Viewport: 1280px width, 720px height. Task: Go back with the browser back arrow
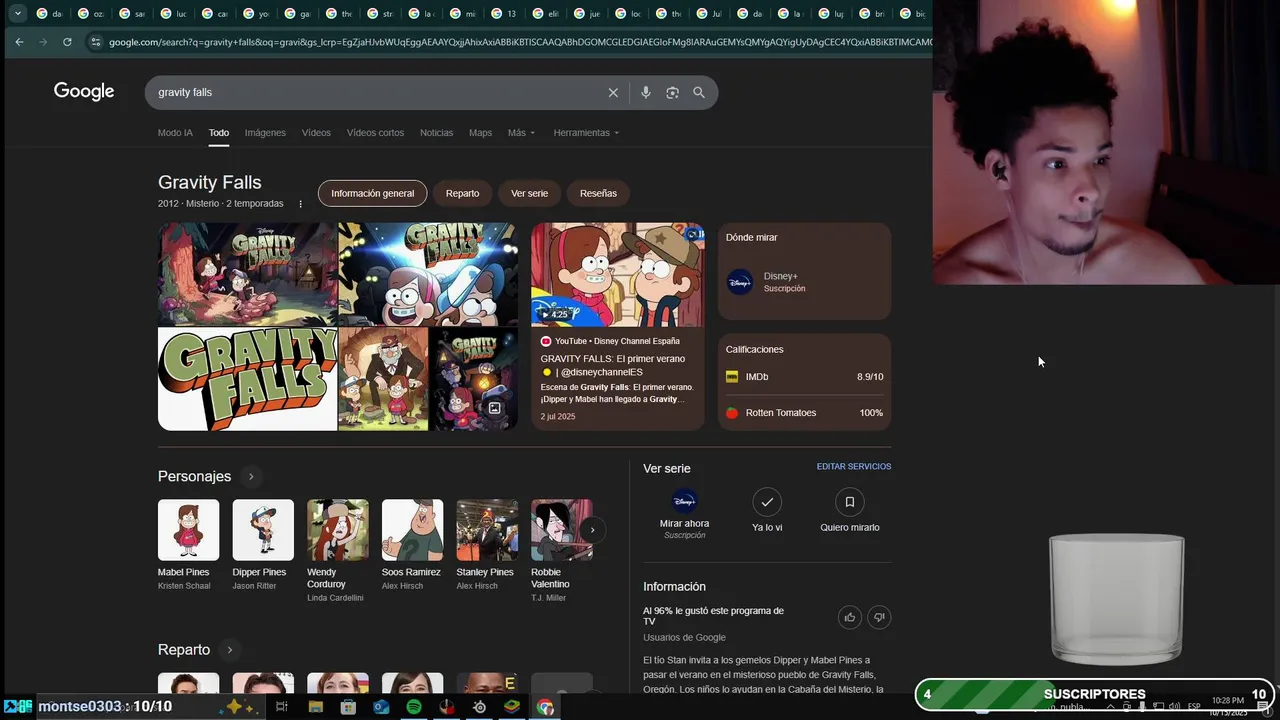[19, 42]
